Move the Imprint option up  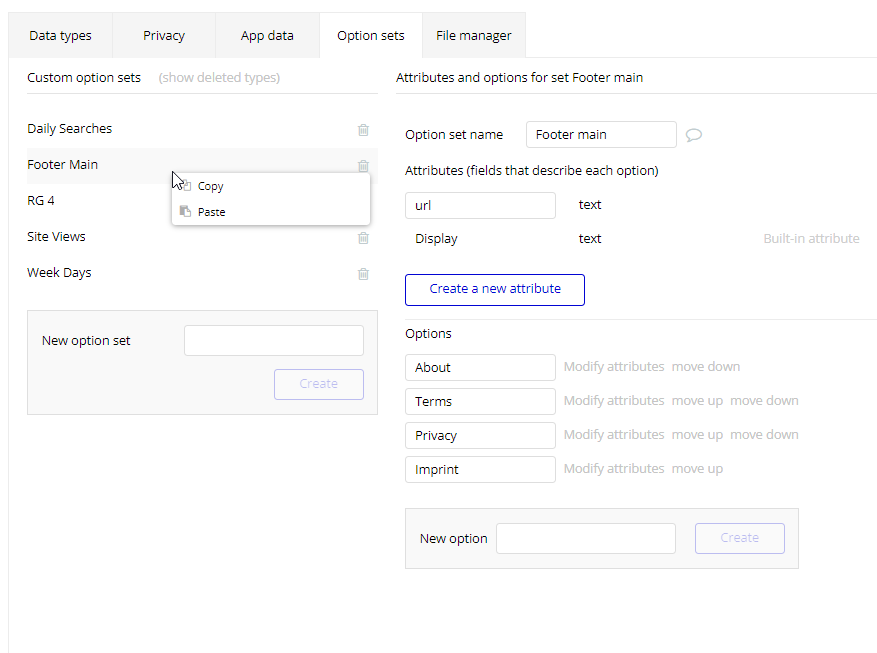697,469
